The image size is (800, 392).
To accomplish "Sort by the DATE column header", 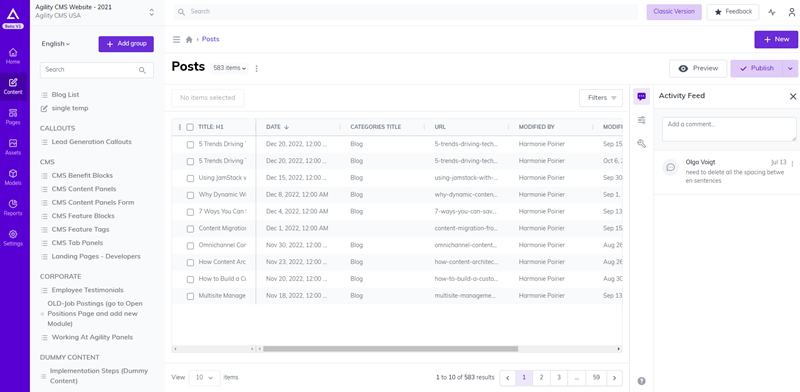I will tap(278, 127).
